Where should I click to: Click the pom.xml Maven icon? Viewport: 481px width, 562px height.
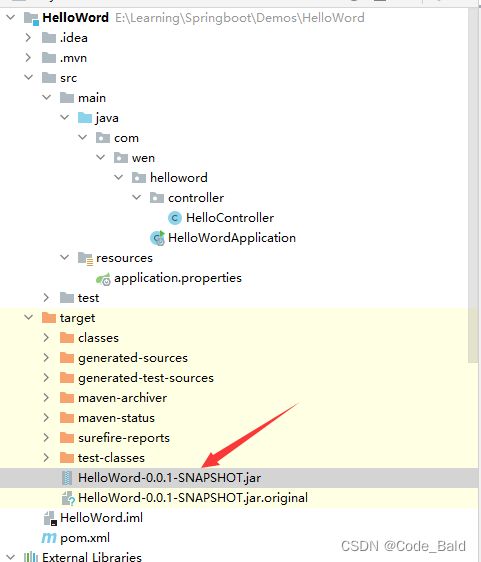(49, 538)
